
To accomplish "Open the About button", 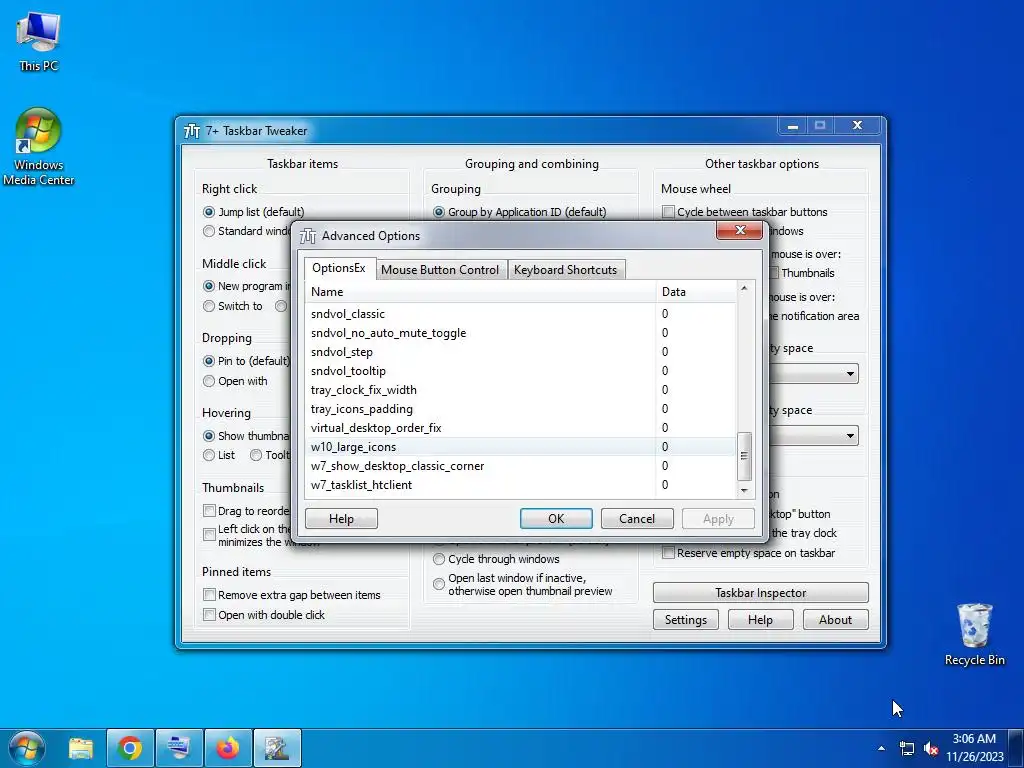I will [x=835, y=620].
